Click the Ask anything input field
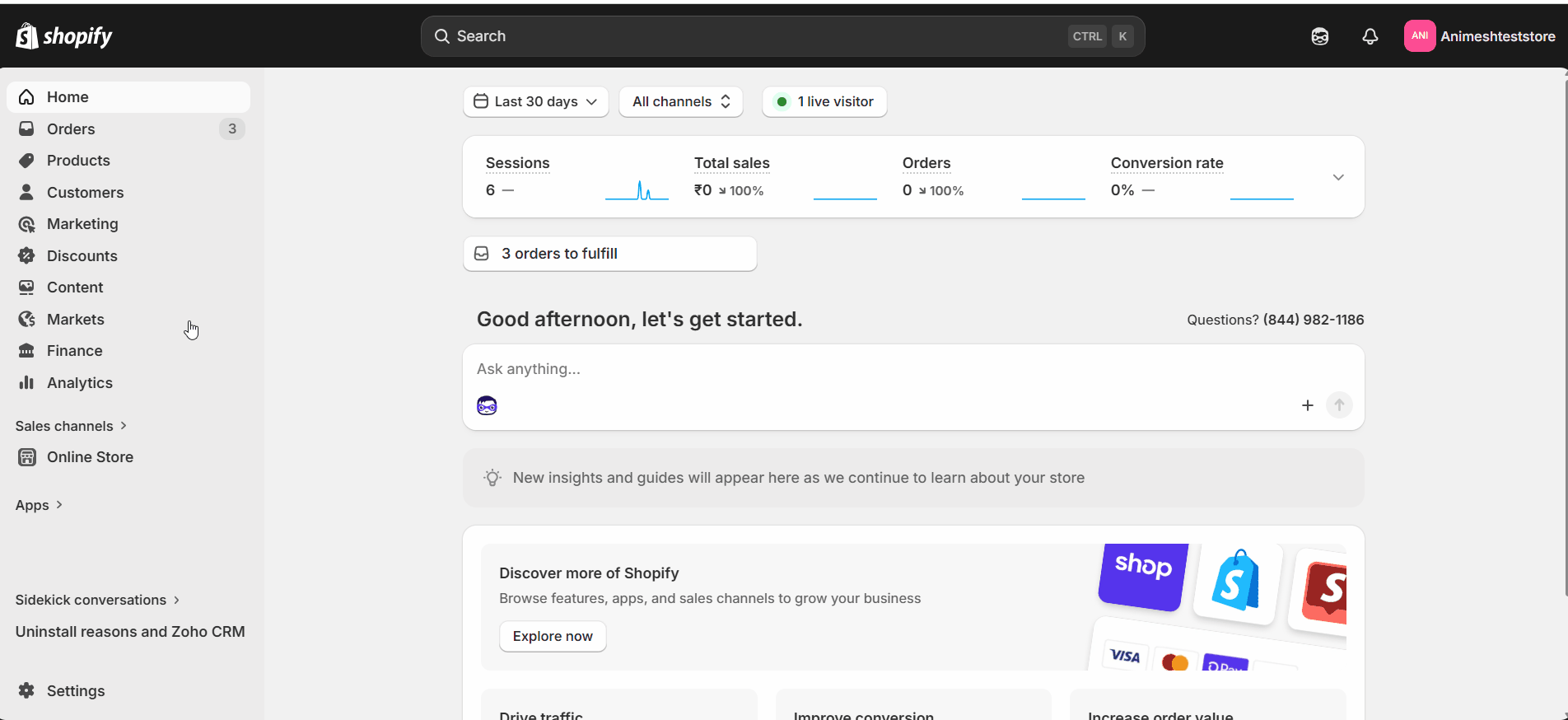1568x720 pixels. [x=913, y=369]
